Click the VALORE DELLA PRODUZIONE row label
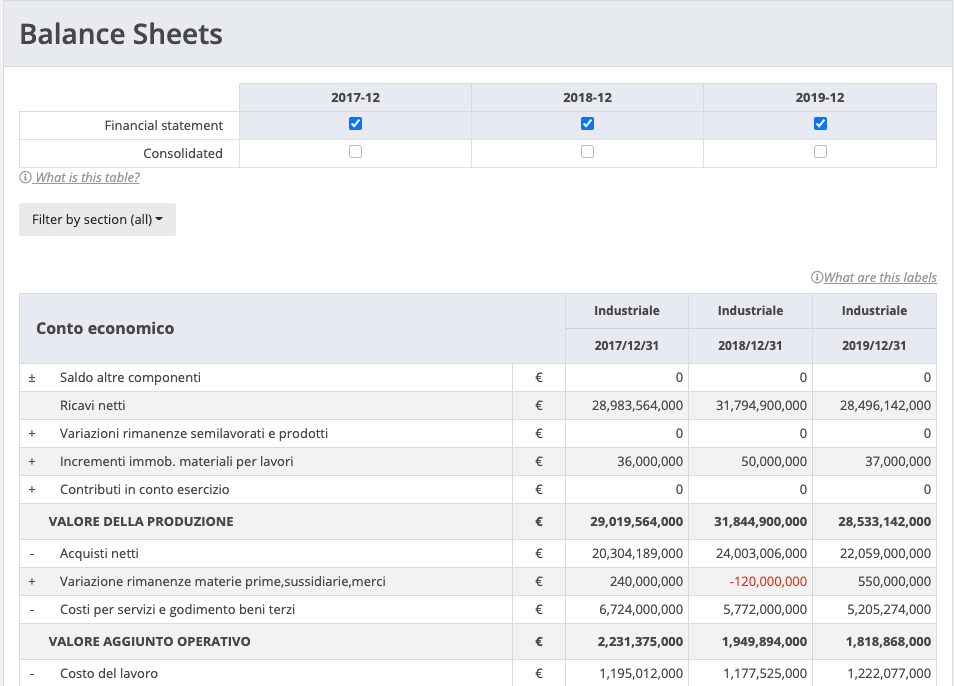 [x=141, y=522]
